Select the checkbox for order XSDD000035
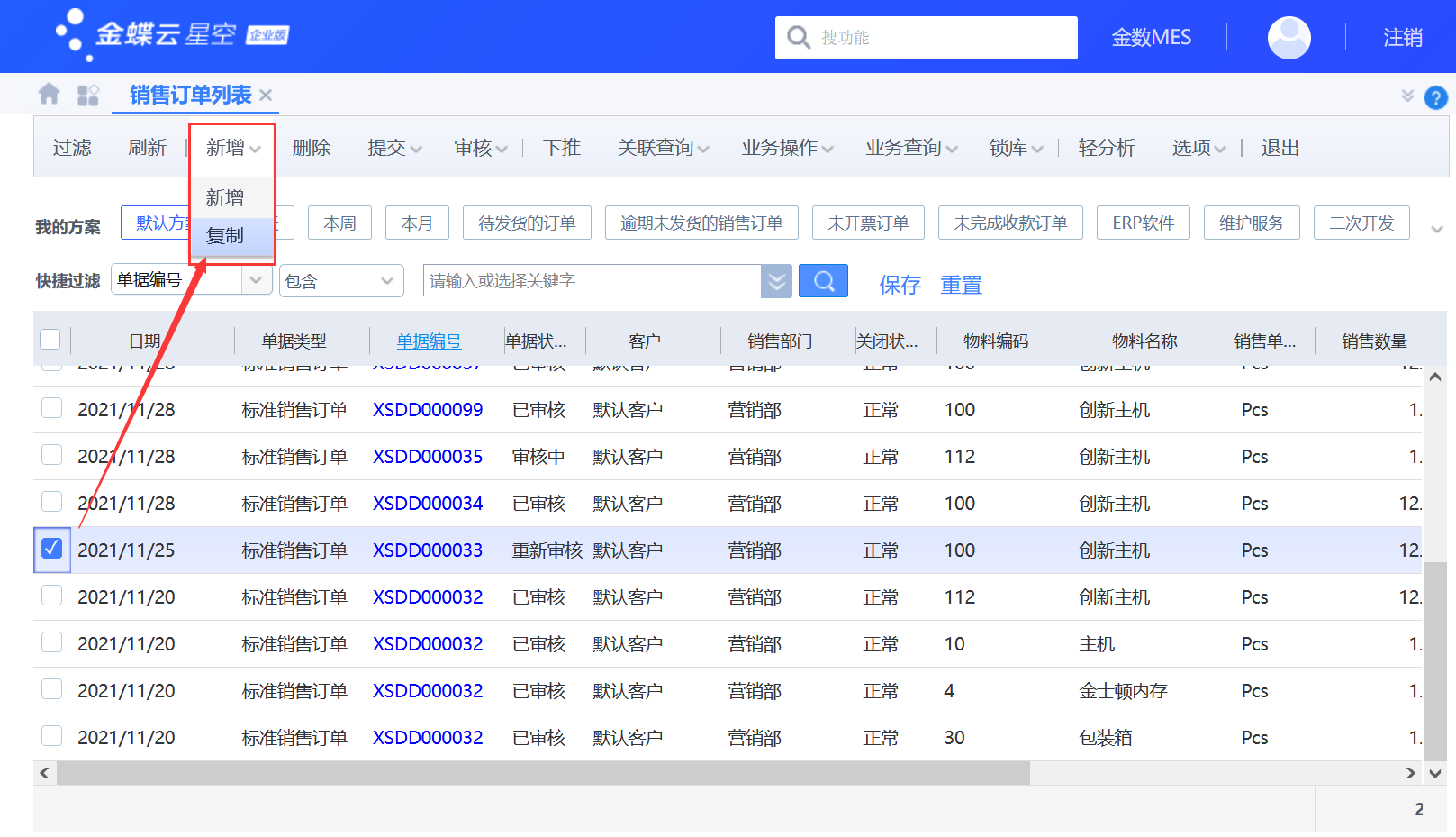1456x837 pixels. click(52, 455)
